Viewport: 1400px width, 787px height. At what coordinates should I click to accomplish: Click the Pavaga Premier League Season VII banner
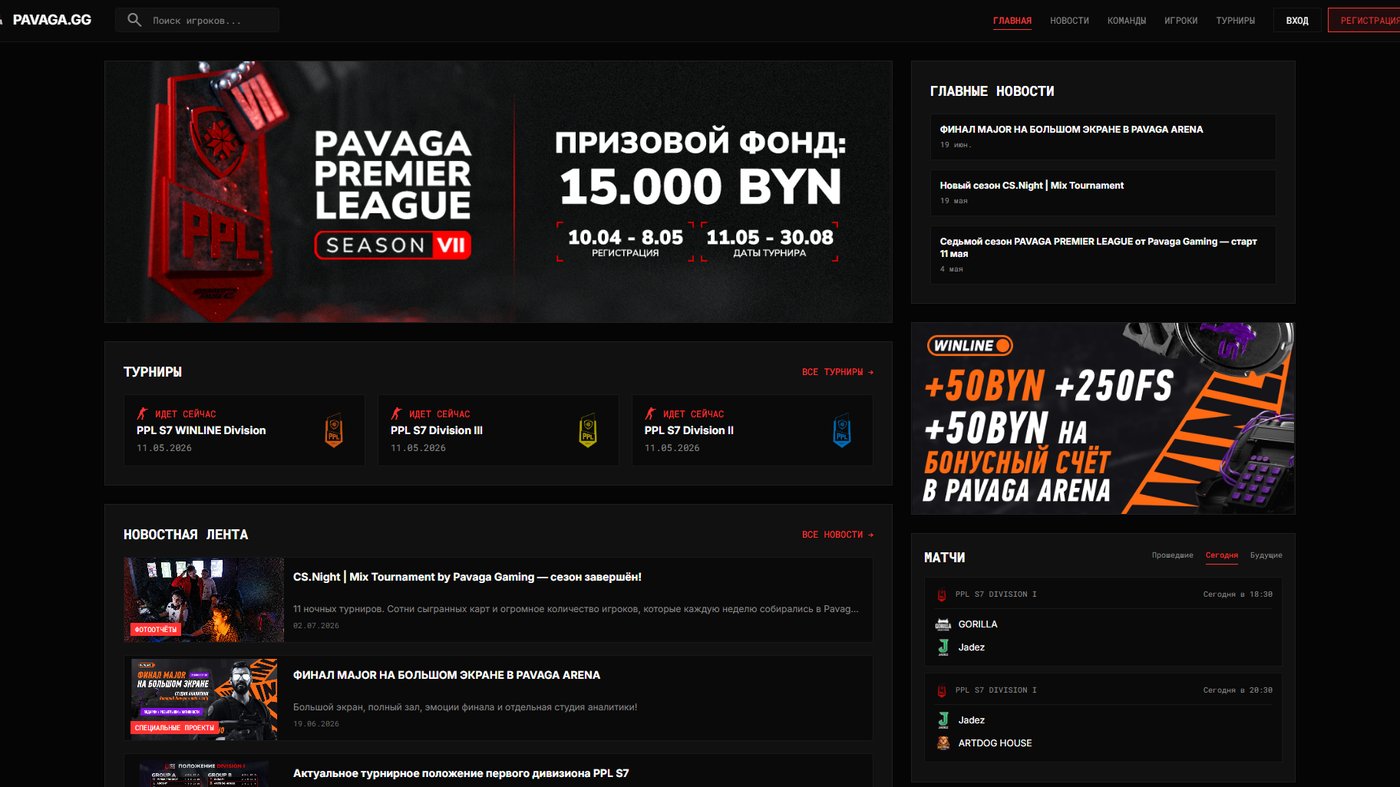click(498, 192)
